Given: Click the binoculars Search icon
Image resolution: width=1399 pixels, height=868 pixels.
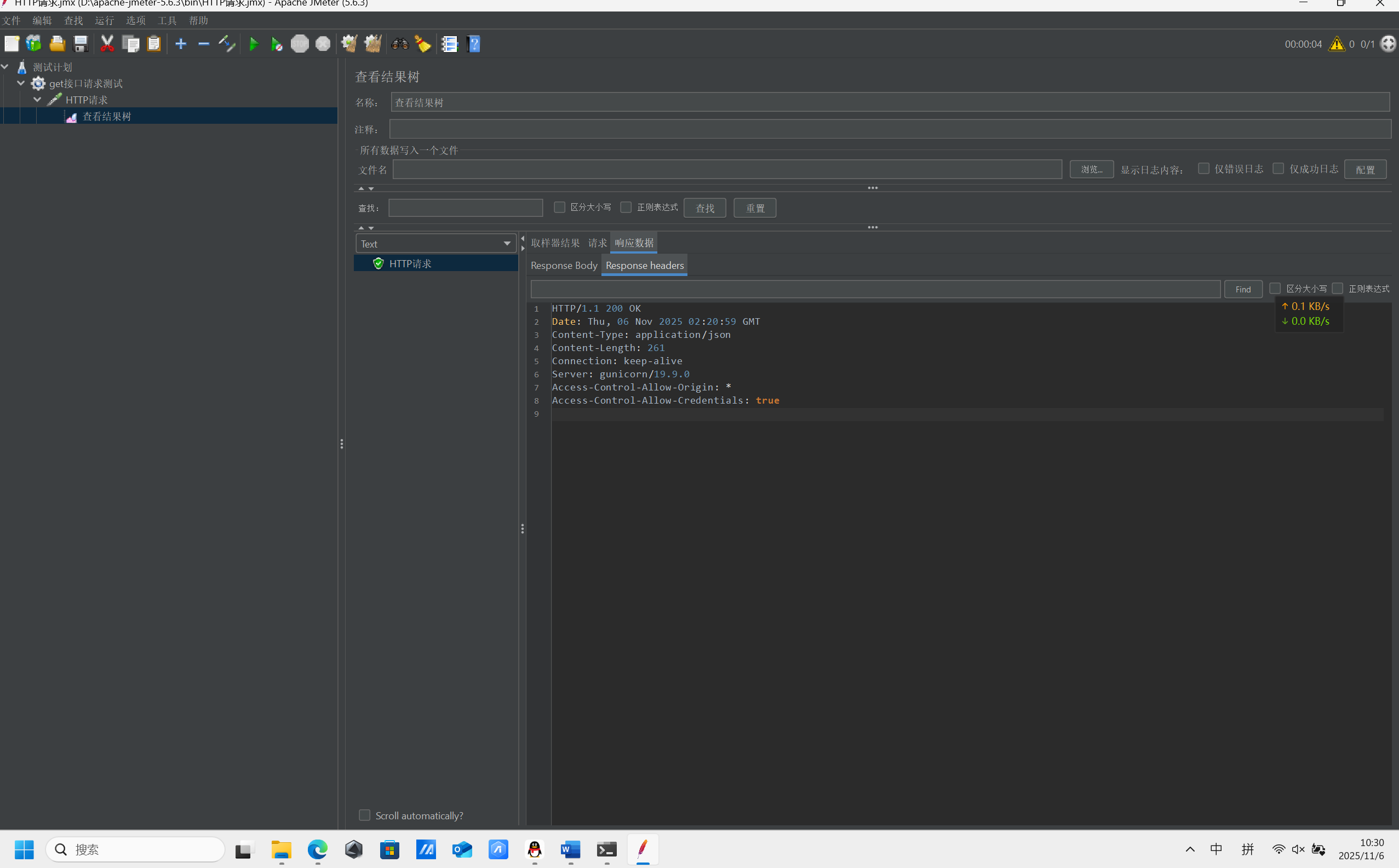Looking at the screenshot, I should tap(399, 44).
